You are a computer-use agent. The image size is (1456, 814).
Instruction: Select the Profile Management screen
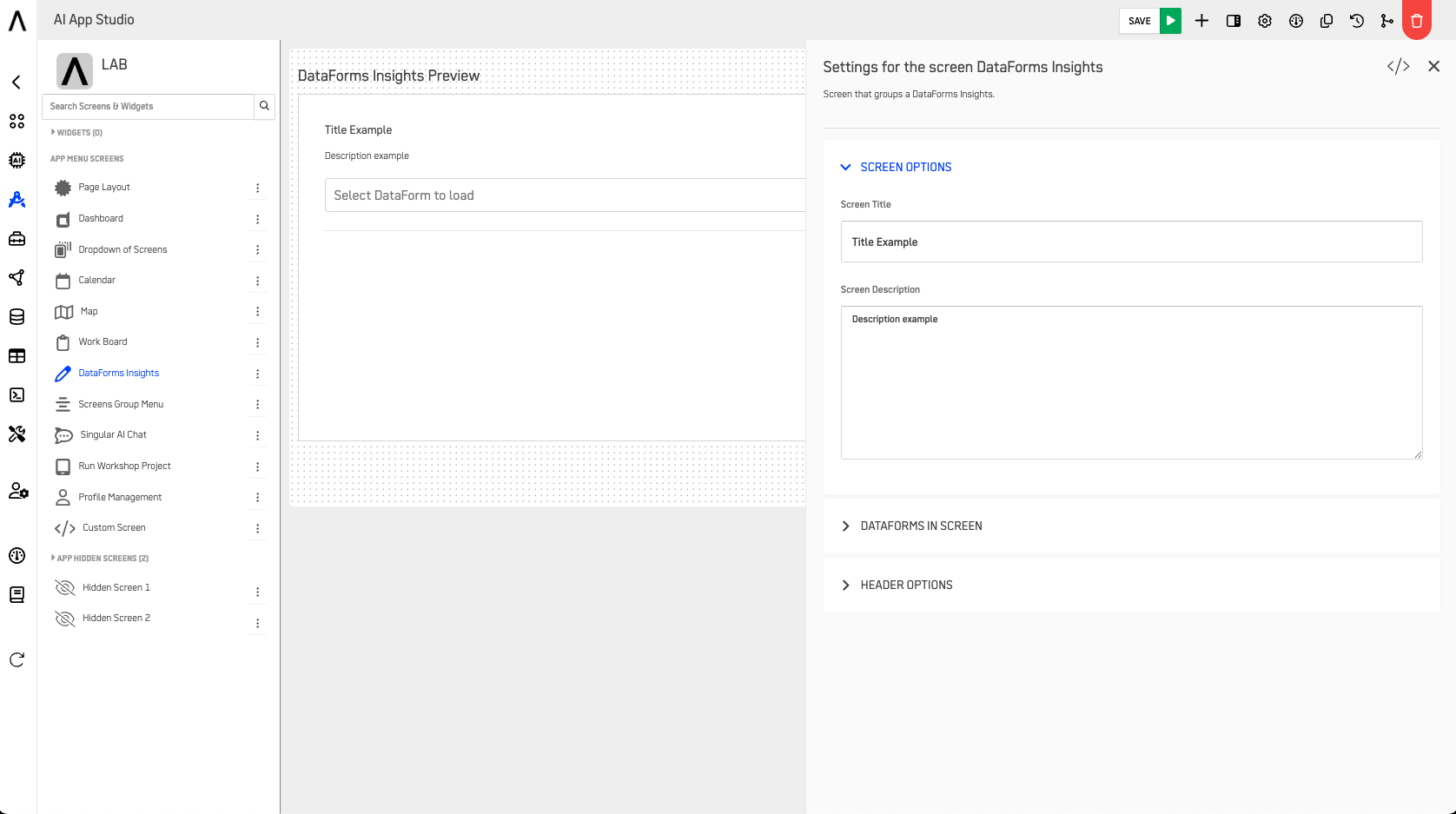(x=120, y=498)
